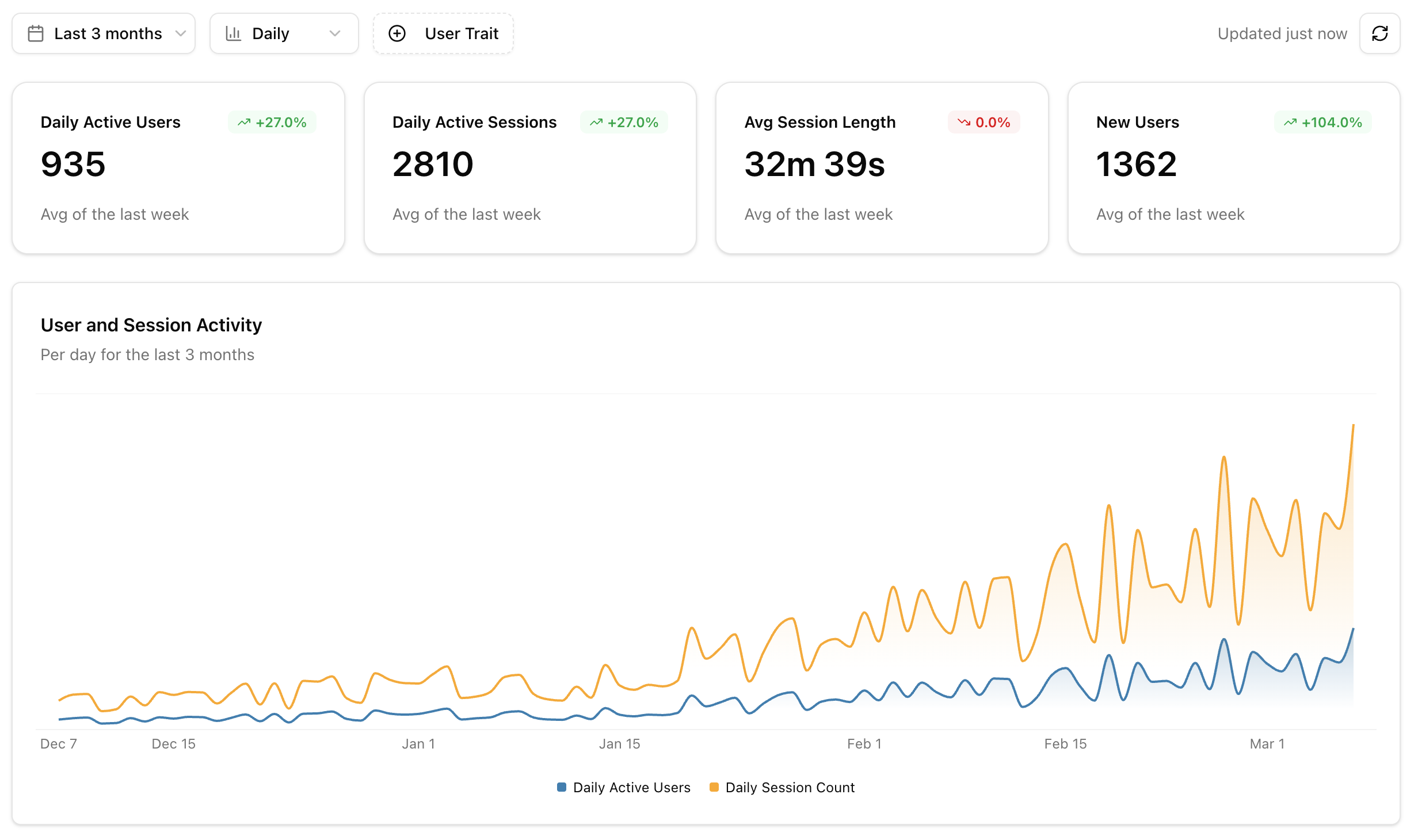
Task: Click the bar chart icon beside Daily
Action: point(233,33)
